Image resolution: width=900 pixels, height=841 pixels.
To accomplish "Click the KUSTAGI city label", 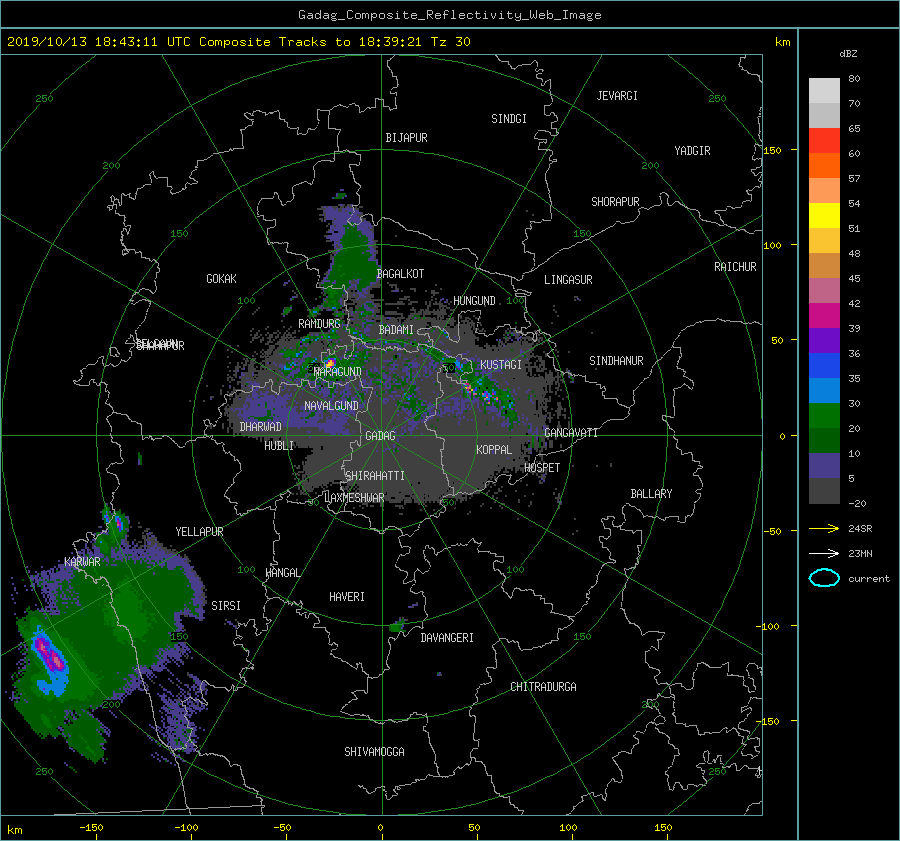I will 501,365.
